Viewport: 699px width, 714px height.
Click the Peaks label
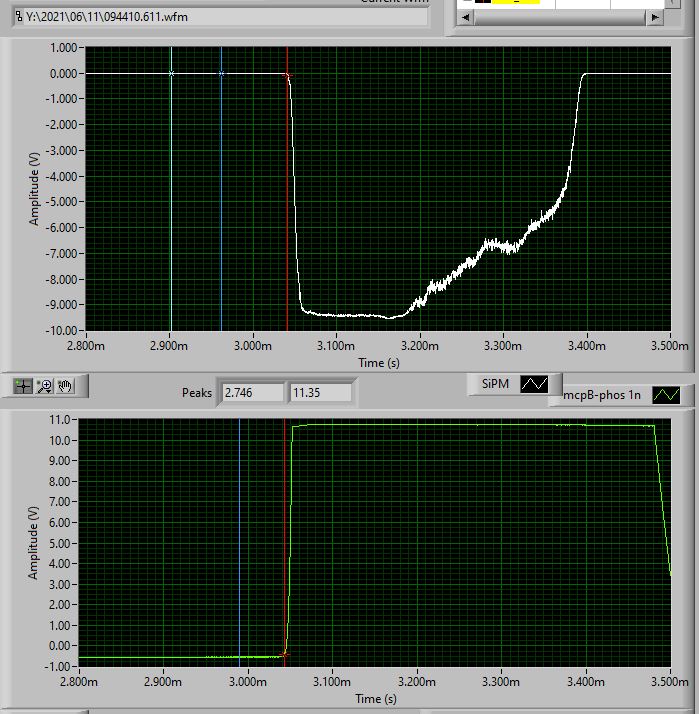[x=197, y=393]
